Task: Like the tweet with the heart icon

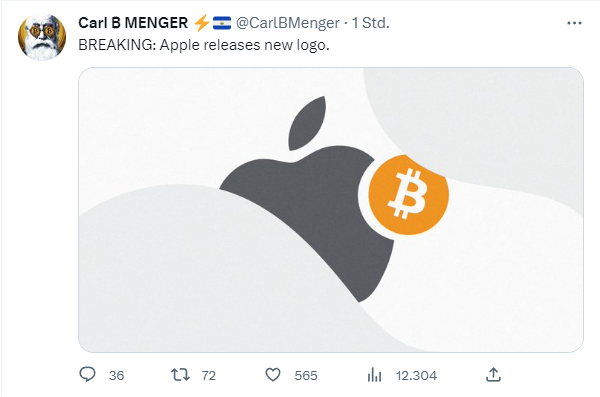Action: pos(273,375)
